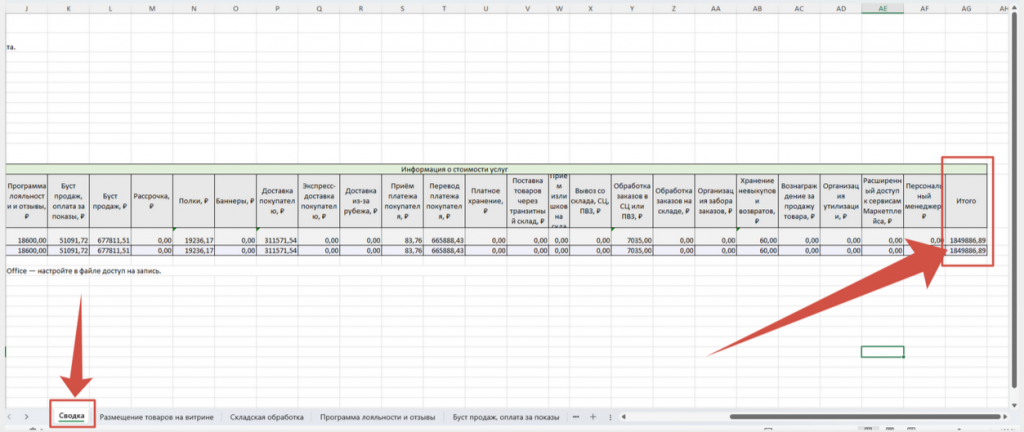
Task: Switch to Размещение товаров на витрине sheet
Action: pos(156,415)
